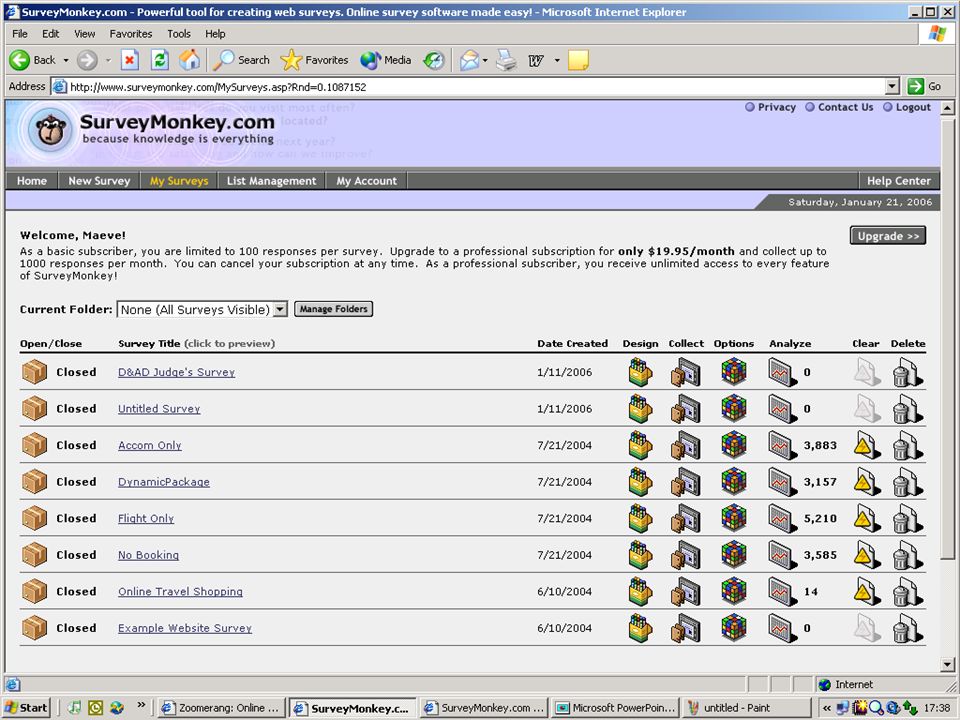This screenshot has width=960, height=720.
Task: Click response count 3,883 for Accom Only
Action: tap(820, 445)
